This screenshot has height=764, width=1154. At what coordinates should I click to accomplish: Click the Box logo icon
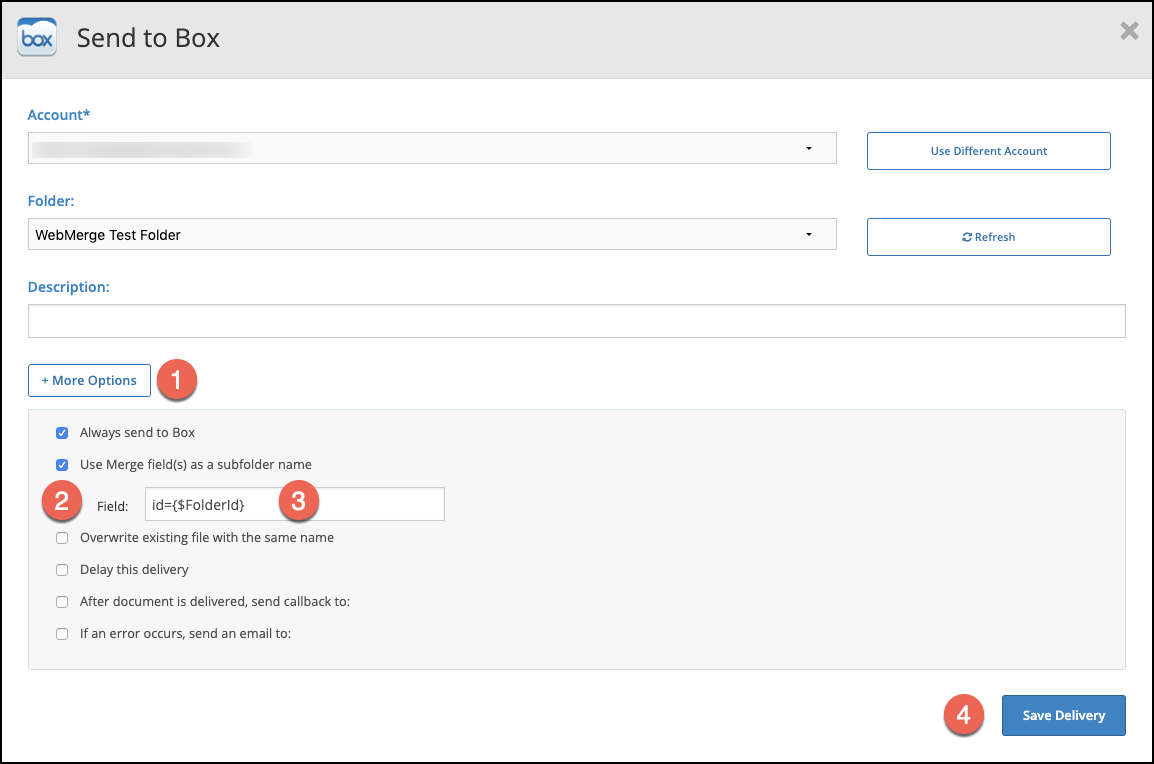pos(37,38)
